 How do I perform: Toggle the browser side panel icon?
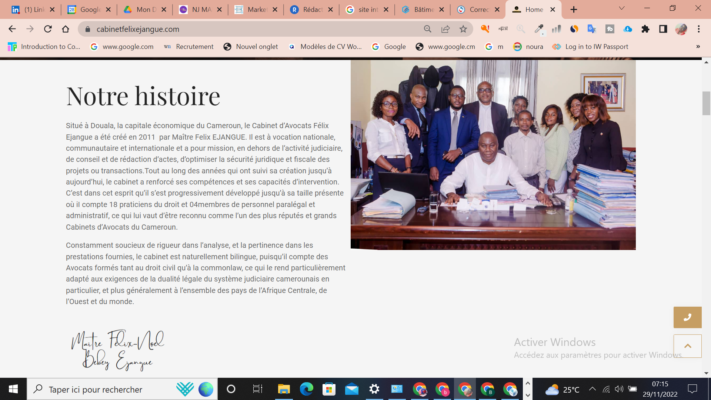coord(663,29)
